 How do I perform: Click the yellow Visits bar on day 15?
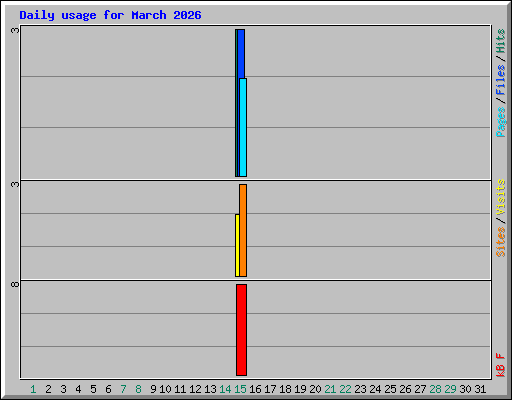237,245
